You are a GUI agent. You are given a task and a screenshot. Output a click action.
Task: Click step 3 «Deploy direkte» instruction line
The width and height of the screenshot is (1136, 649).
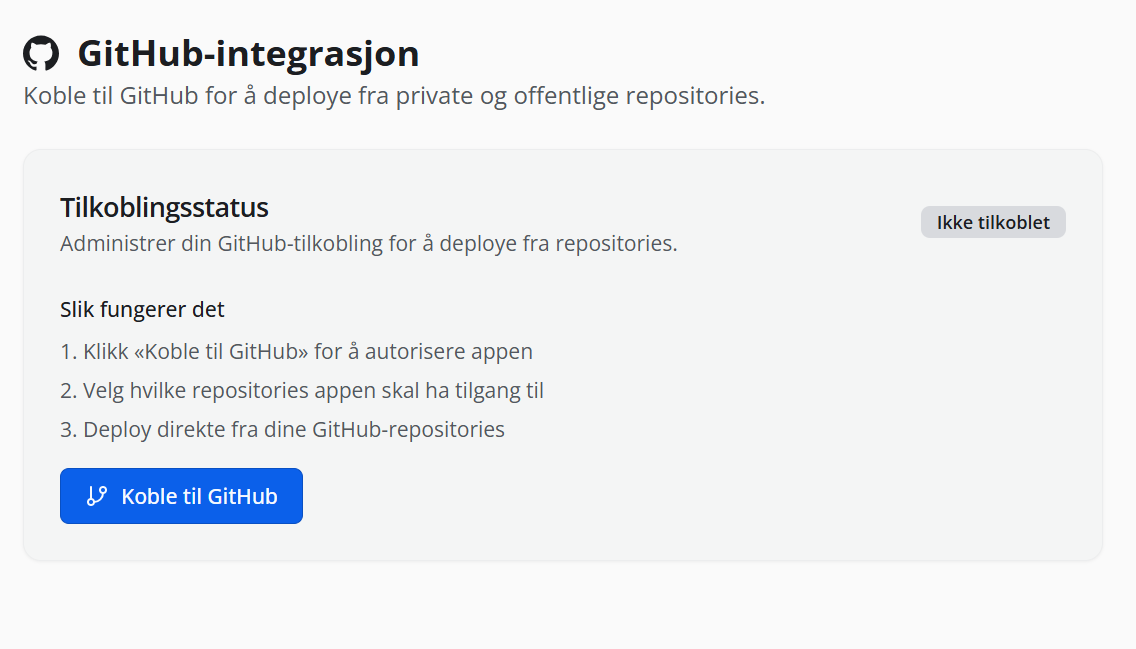tap(282, 430)
